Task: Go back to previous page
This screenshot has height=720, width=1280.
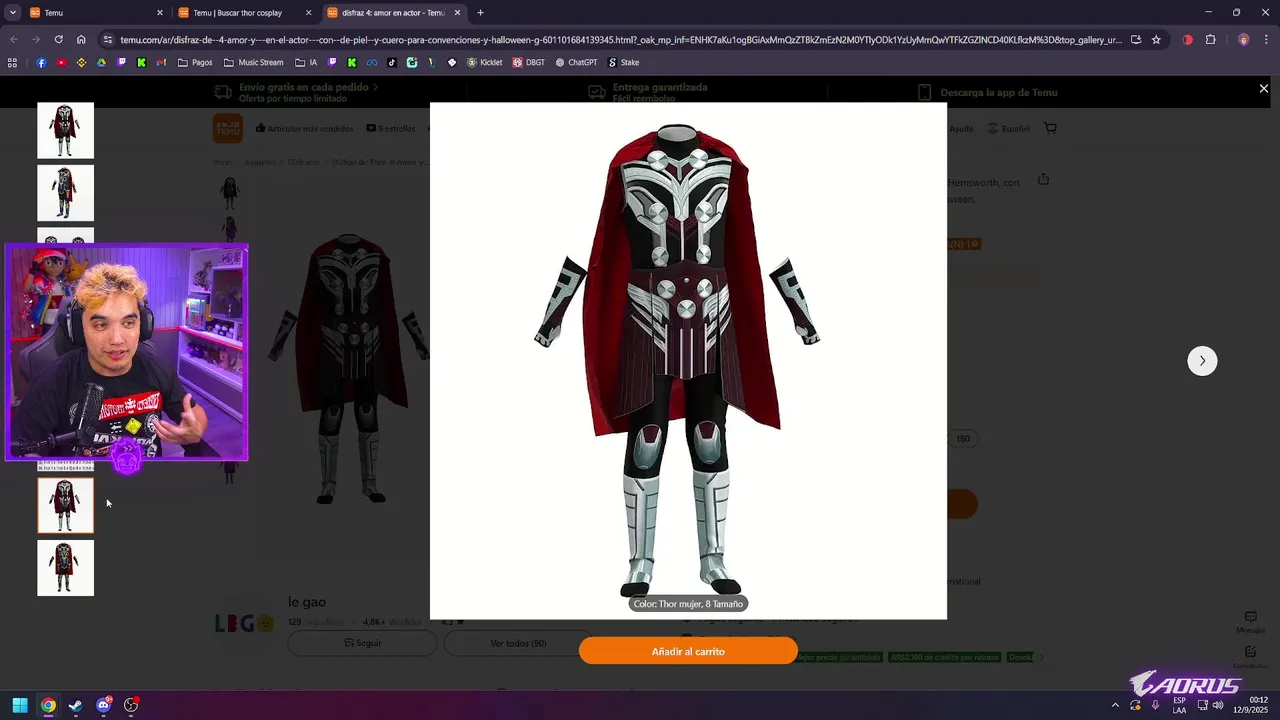Action: pos(13,40)
